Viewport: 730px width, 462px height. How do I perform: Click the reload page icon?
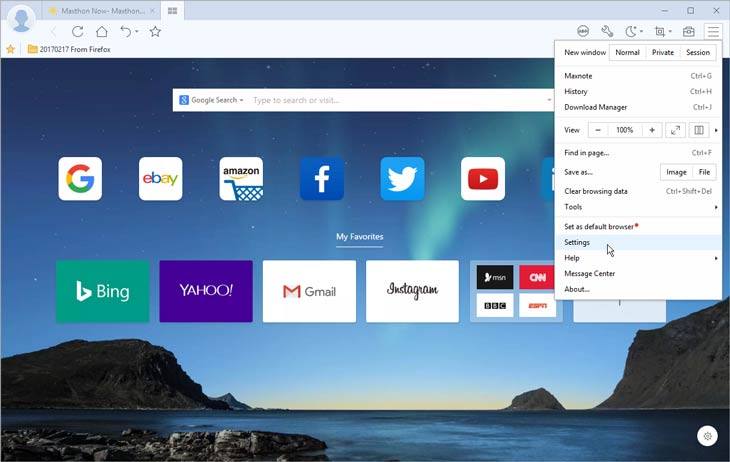(x=78, y=32)
